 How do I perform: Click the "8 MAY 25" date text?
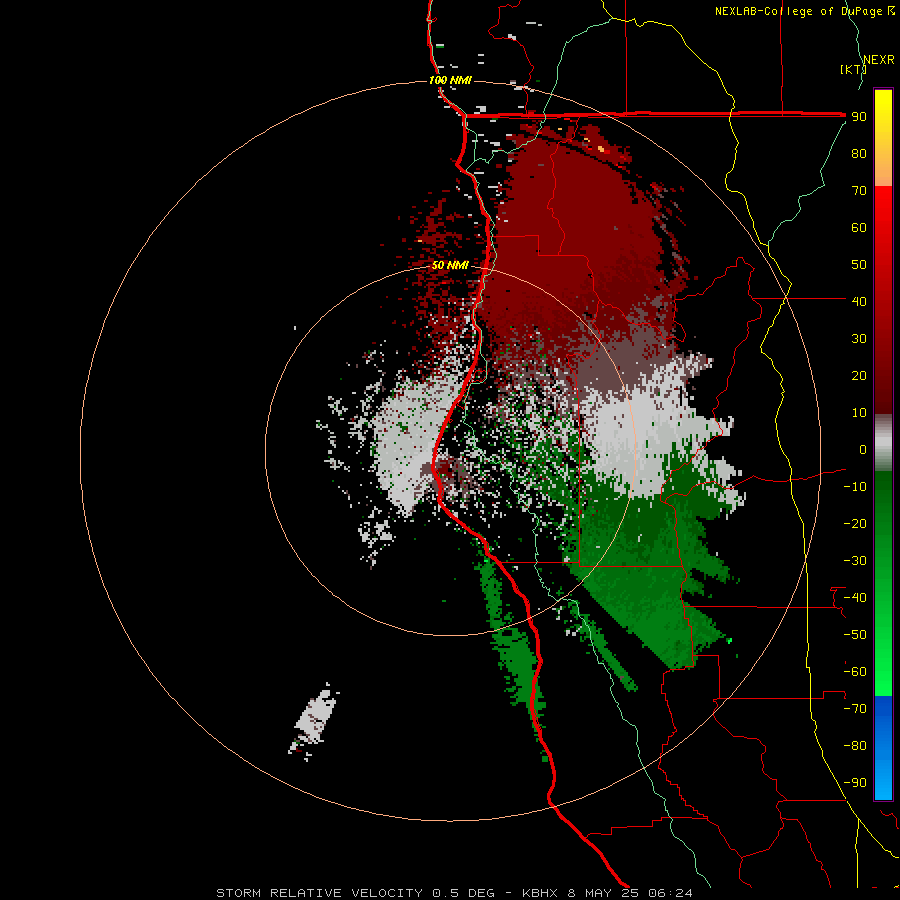603,893
